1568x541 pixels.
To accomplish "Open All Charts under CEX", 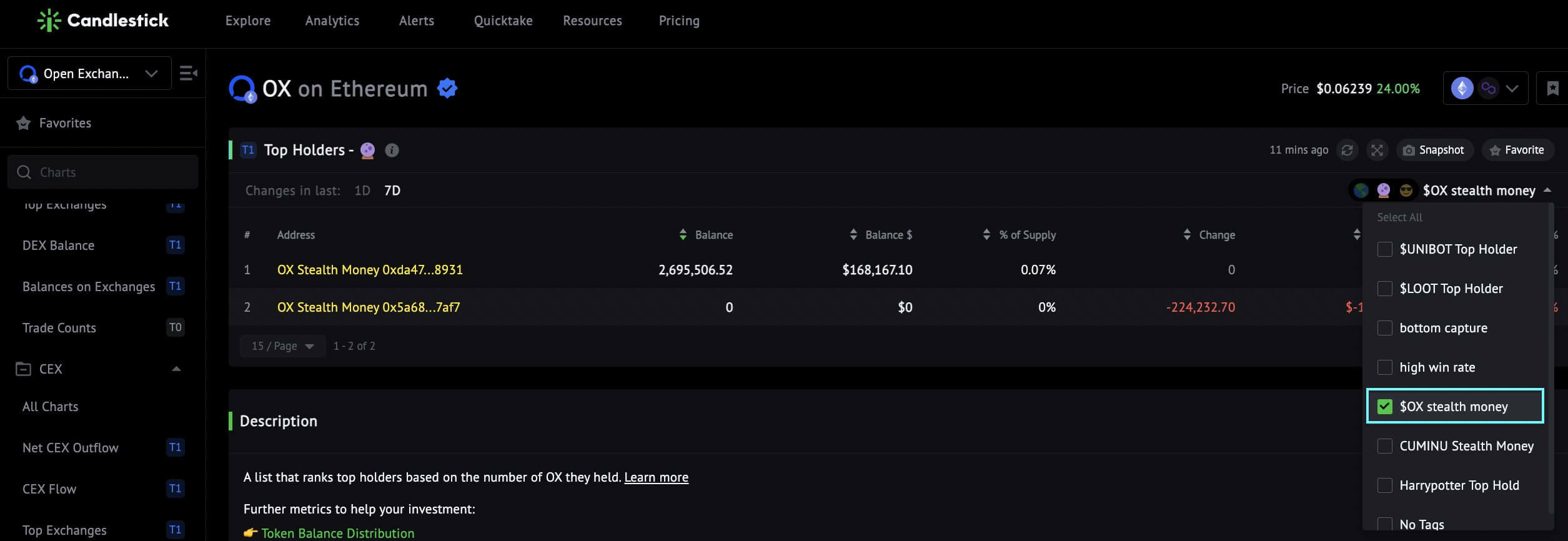I will pyautogui.click(x=50, y=407).
